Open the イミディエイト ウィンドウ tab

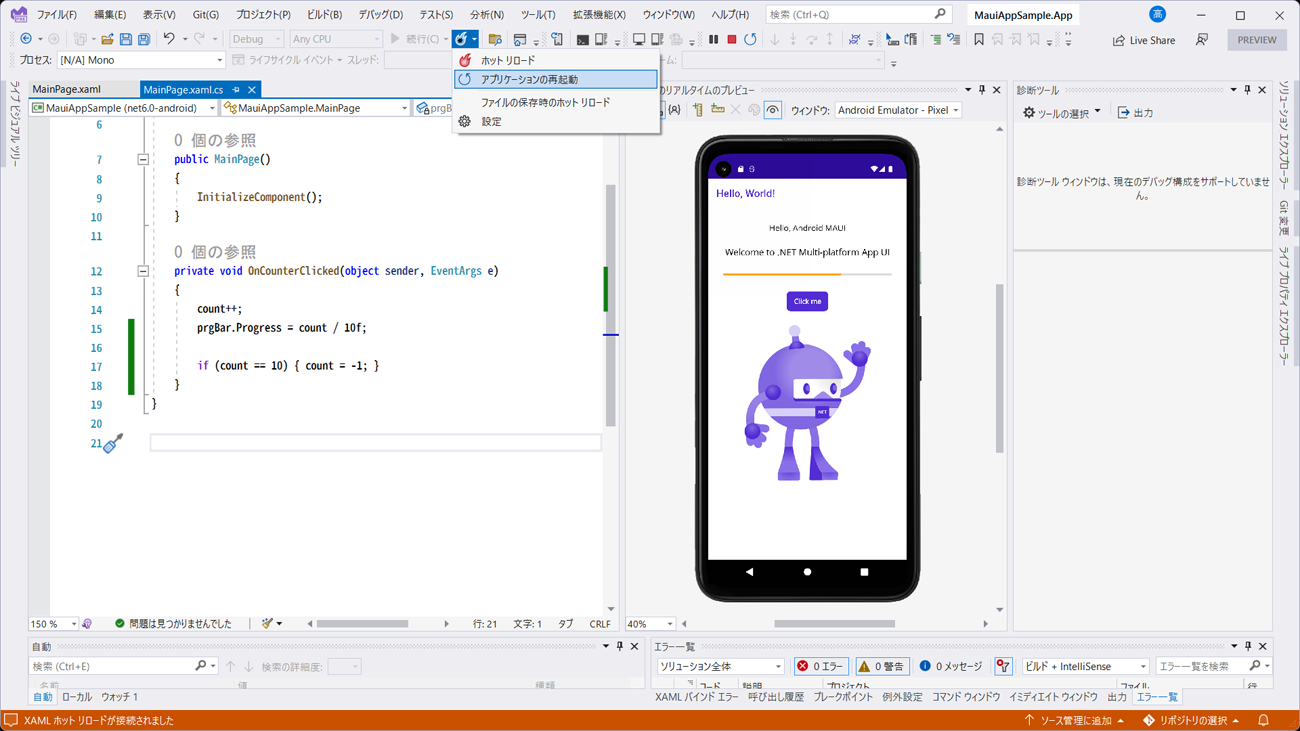pyautogui.click(x=1053, y=697)
